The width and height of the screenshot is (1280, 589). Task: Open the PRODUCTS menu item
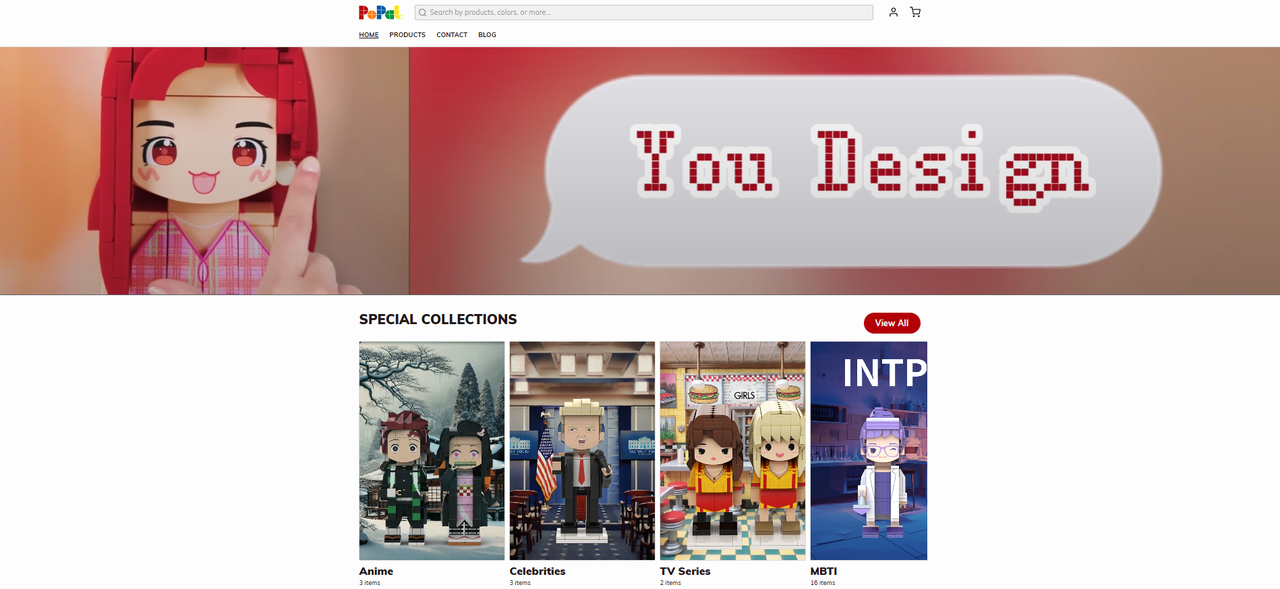click(407, 34)
